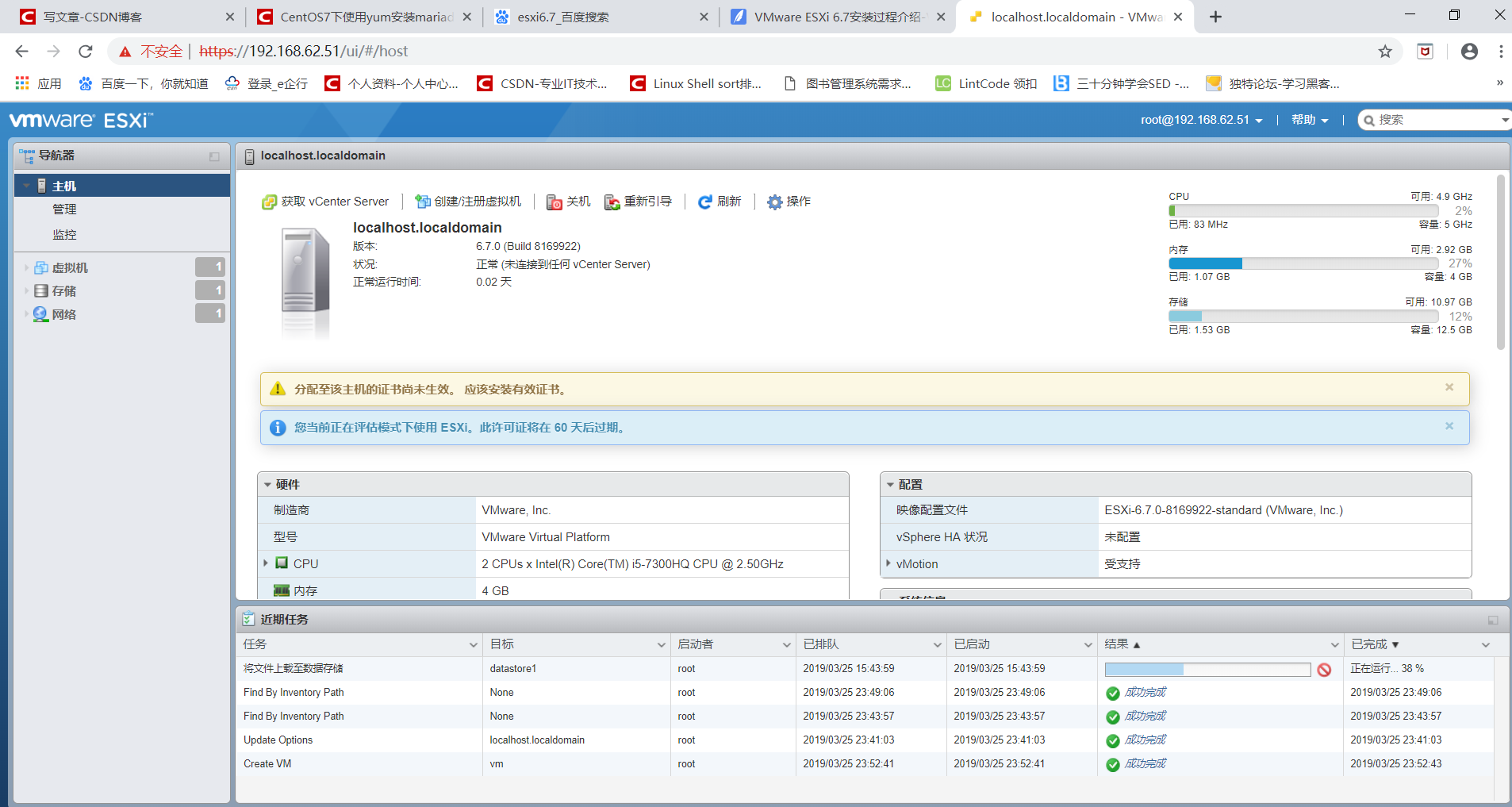This screenshot has height=807, width=1512.
Task: Click the browser extension icon beside the profile avatar
Action: pyautogui.click(x=1426, y=52)
